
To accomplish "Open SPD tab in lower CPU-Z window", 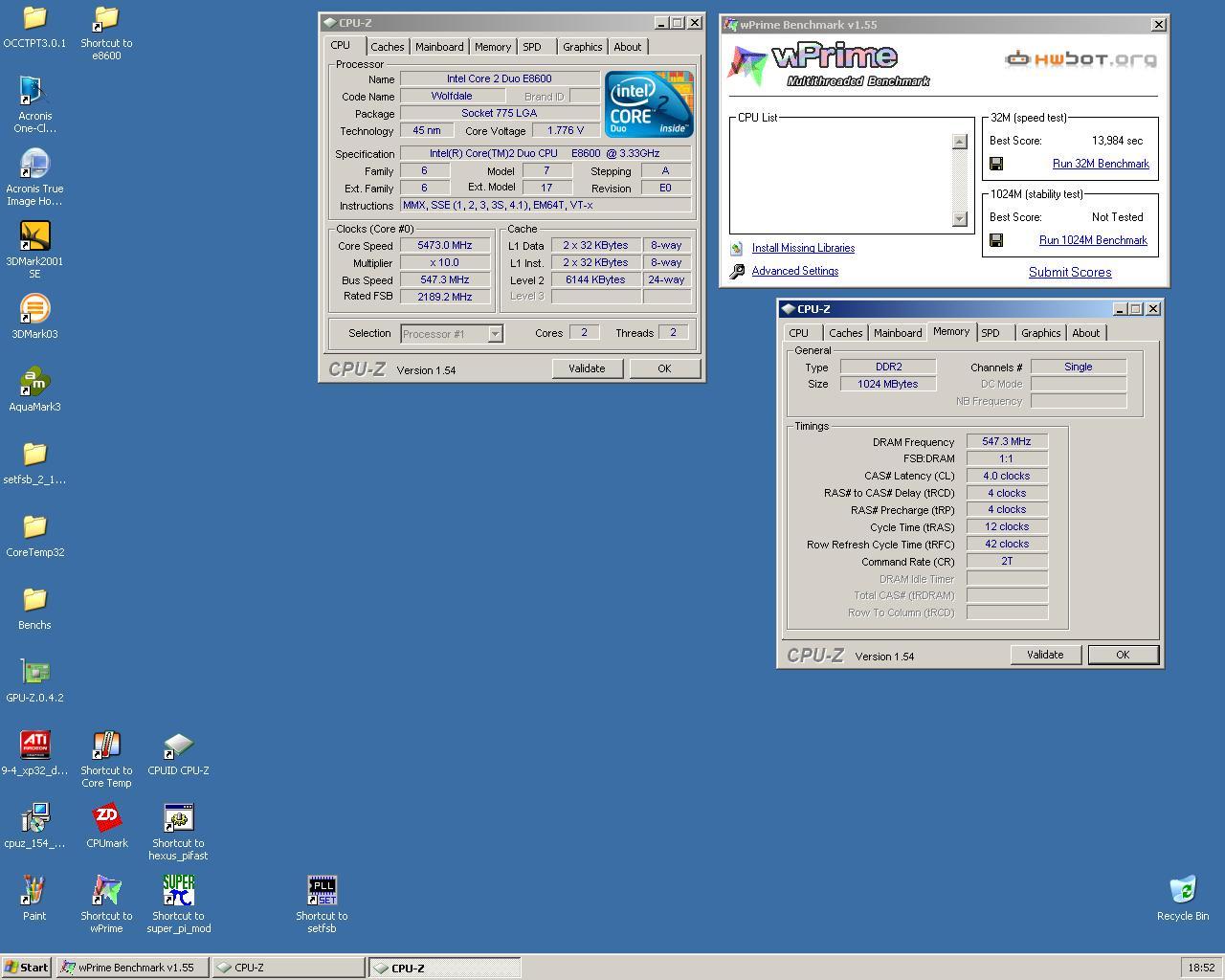I will tap(991, 333).
